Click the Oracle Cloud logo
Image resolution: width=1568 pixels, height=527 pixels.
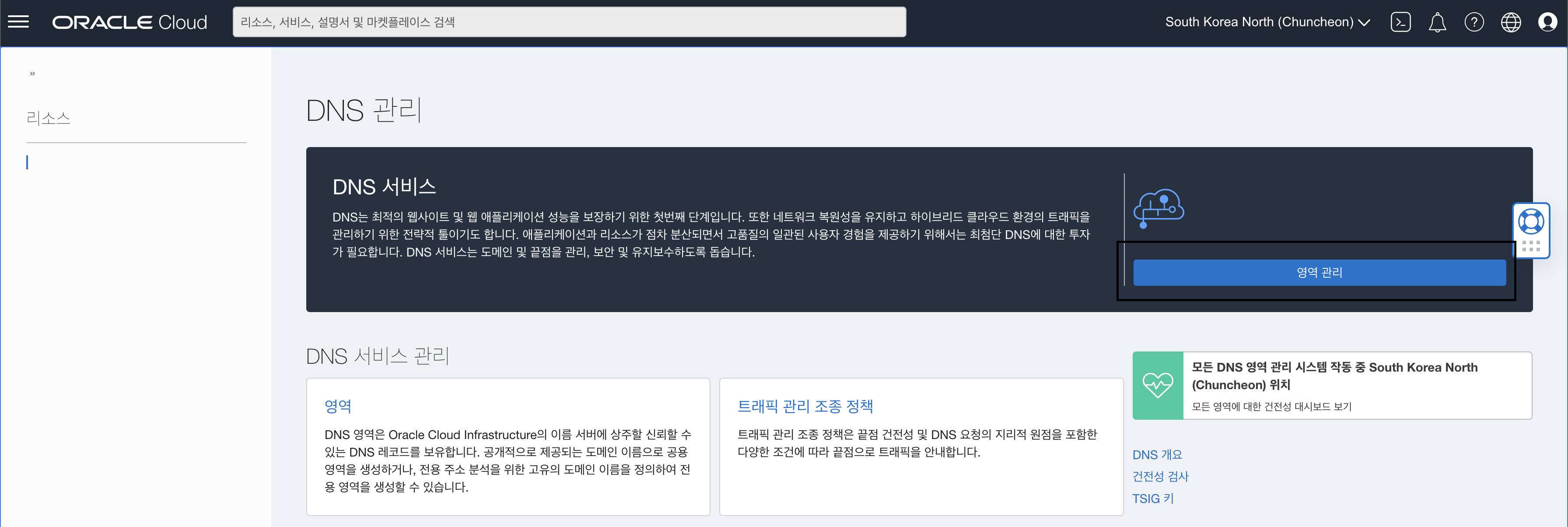tap(129, 23)
